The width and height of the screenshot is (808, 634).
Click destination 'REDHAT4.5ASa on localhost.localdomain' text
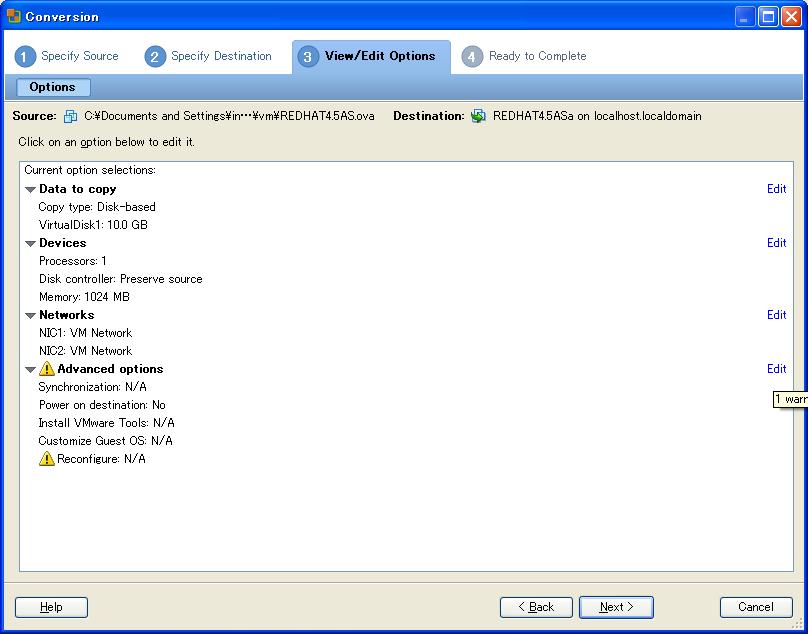tap(597, 116)
